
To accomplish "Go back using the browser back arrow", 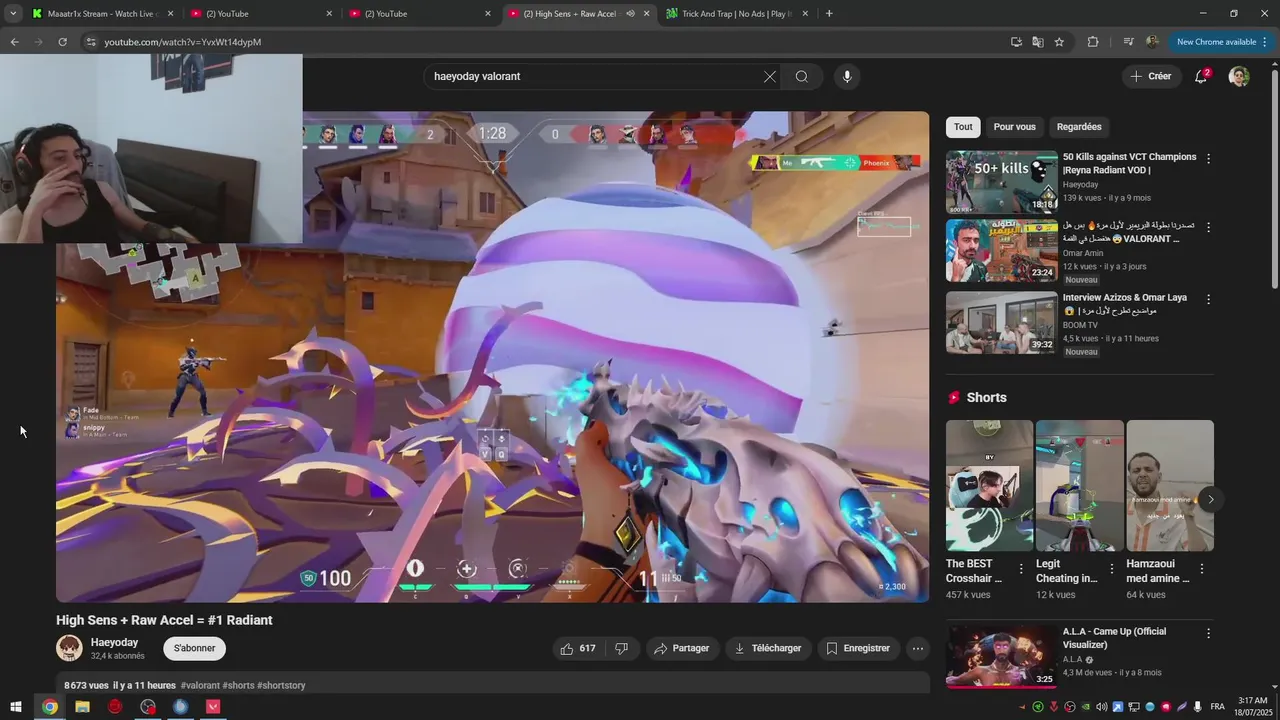I will [x=14, y=42].
